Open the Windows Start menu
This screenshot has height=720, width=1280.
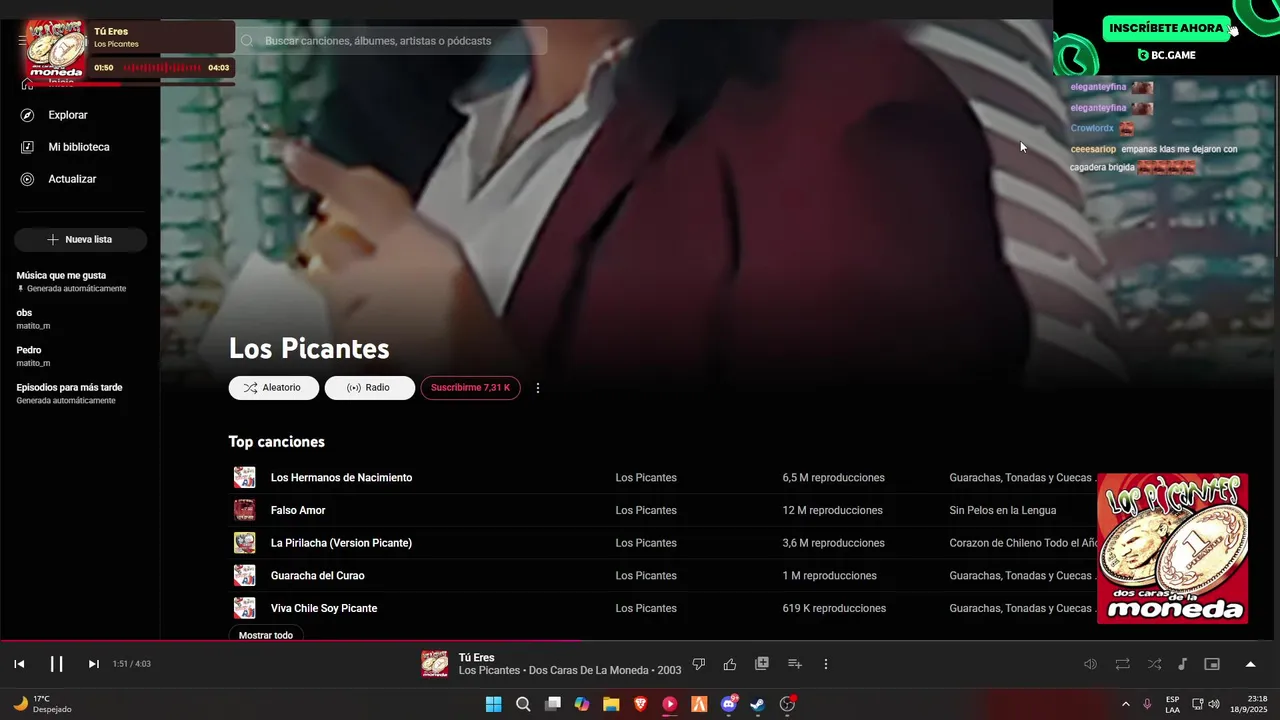[x=493, y=704]
